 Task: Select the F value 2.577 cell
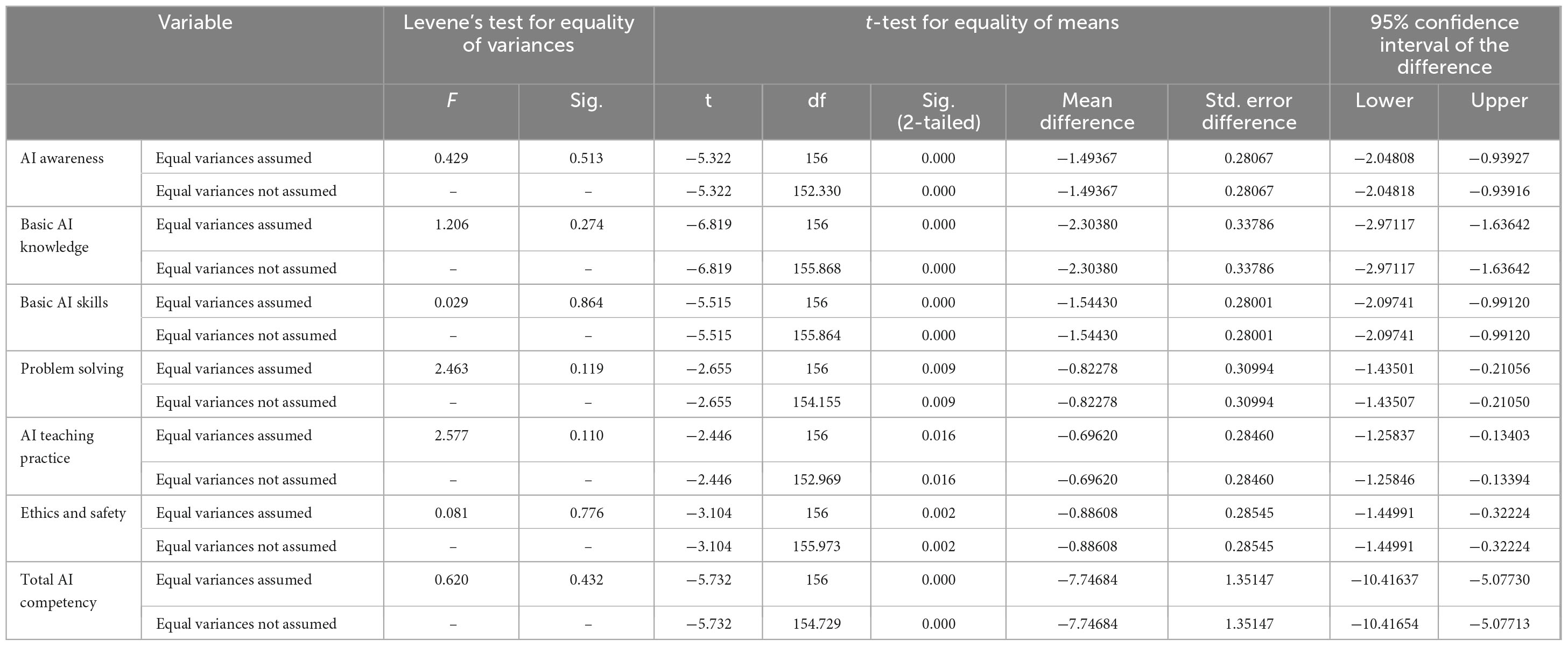451,436
